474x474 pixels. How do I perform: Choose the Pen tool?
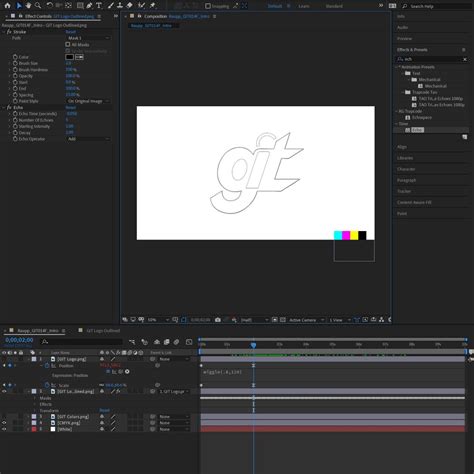click(89, 5)
